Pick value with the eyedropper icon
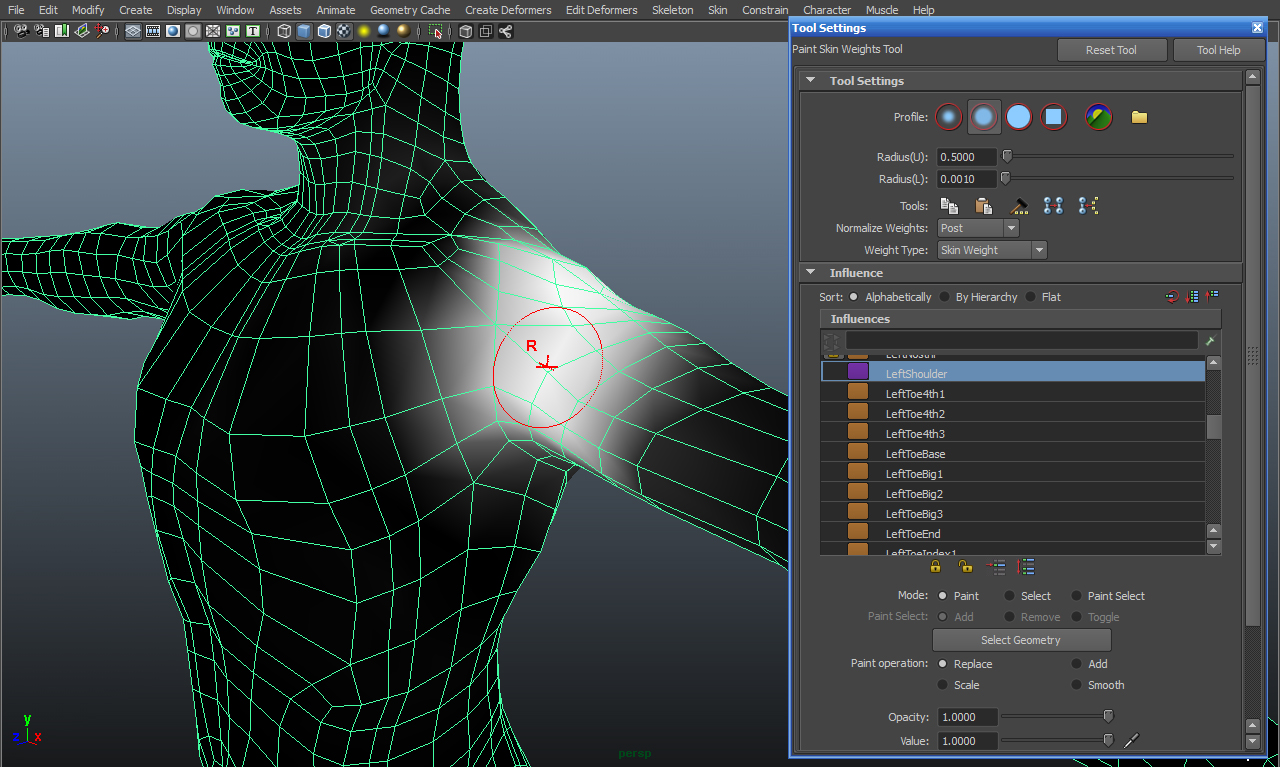The width and height of the screenshot is (1280, 767). tap(1132, 741)
